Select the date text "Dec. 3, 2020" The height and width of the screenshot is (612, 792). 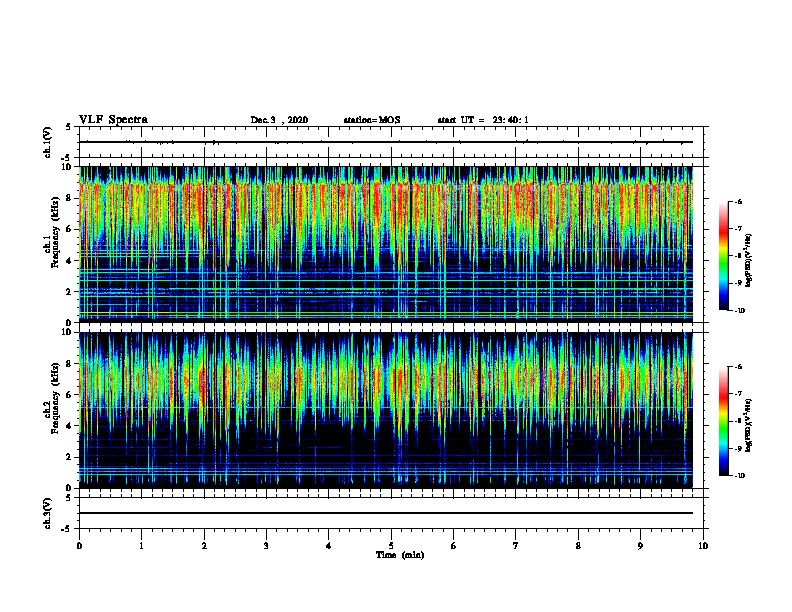tap(279, 120)
